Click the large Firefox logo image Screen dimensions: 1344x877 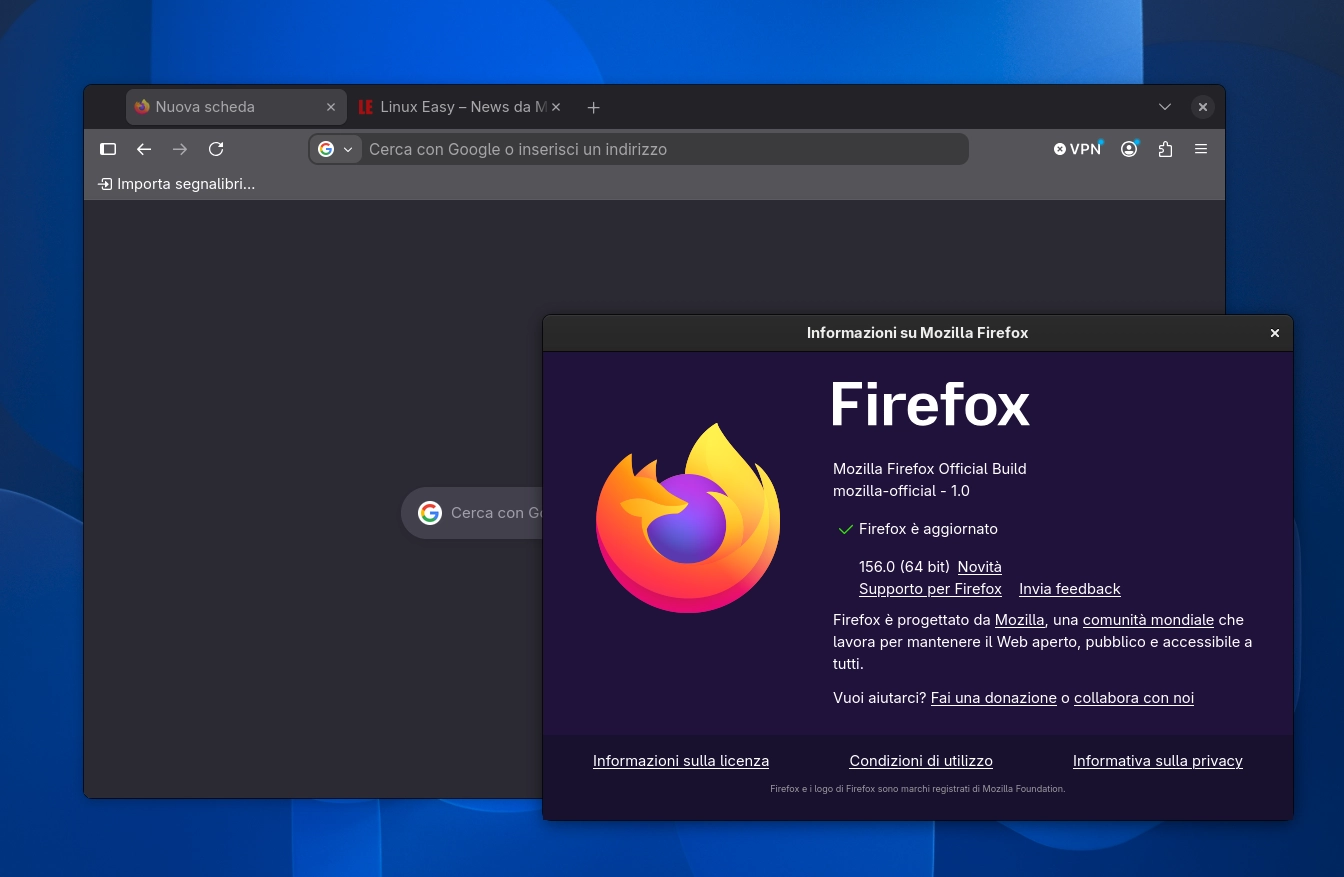(688, 518)
